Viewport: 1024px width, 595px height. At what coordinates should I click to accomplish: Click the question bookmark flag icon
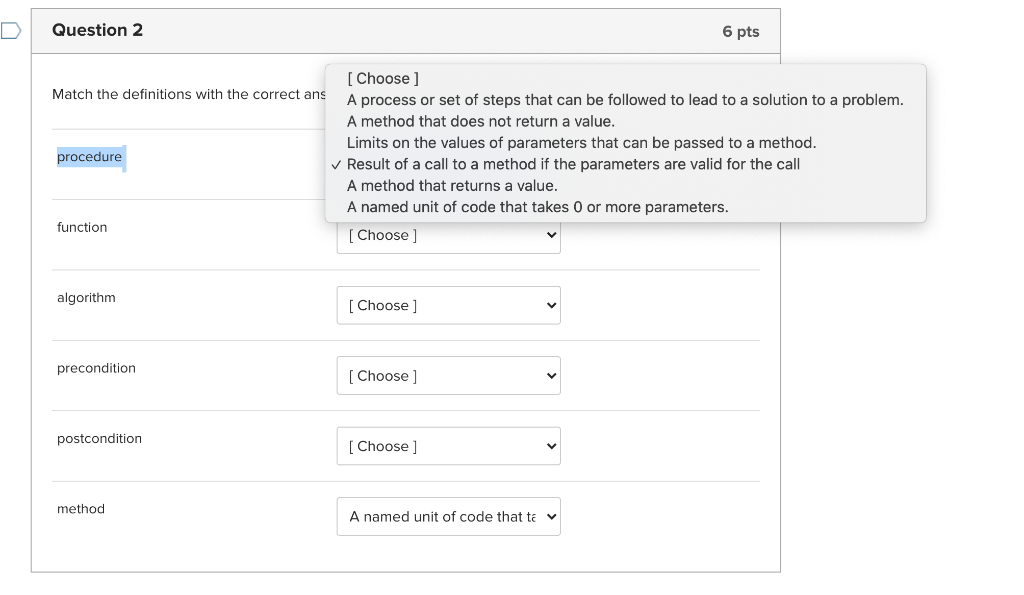(x=10, y=31)
